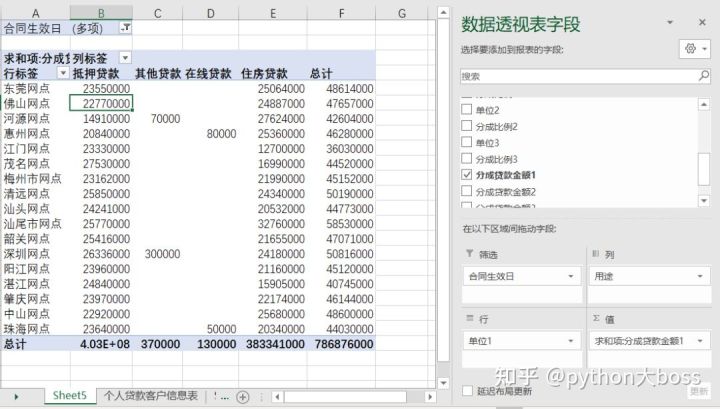The height and width of the screenshot is (409, 720).
Task: Click worksheet vertical scroll down arrow
Action: [x=443, y=382]
